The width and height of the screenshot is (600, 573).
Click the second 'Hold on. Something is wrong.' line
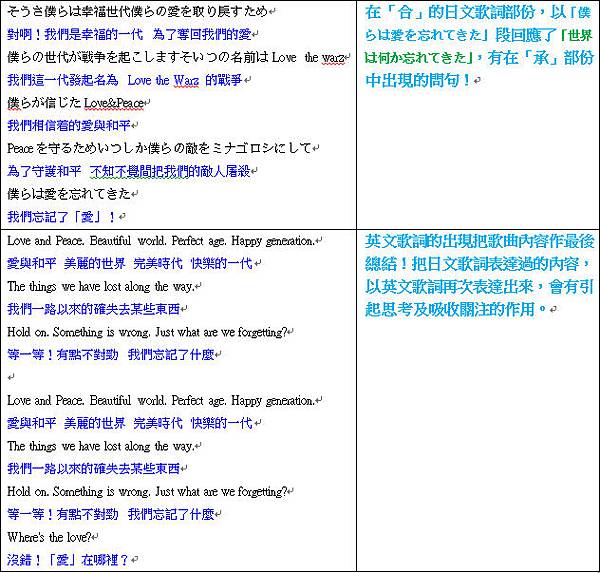(147, 491)
